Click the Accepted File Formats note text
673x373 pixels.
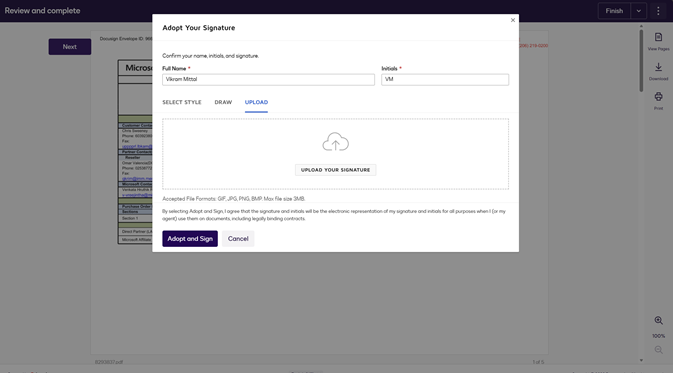tap(233, 199)
